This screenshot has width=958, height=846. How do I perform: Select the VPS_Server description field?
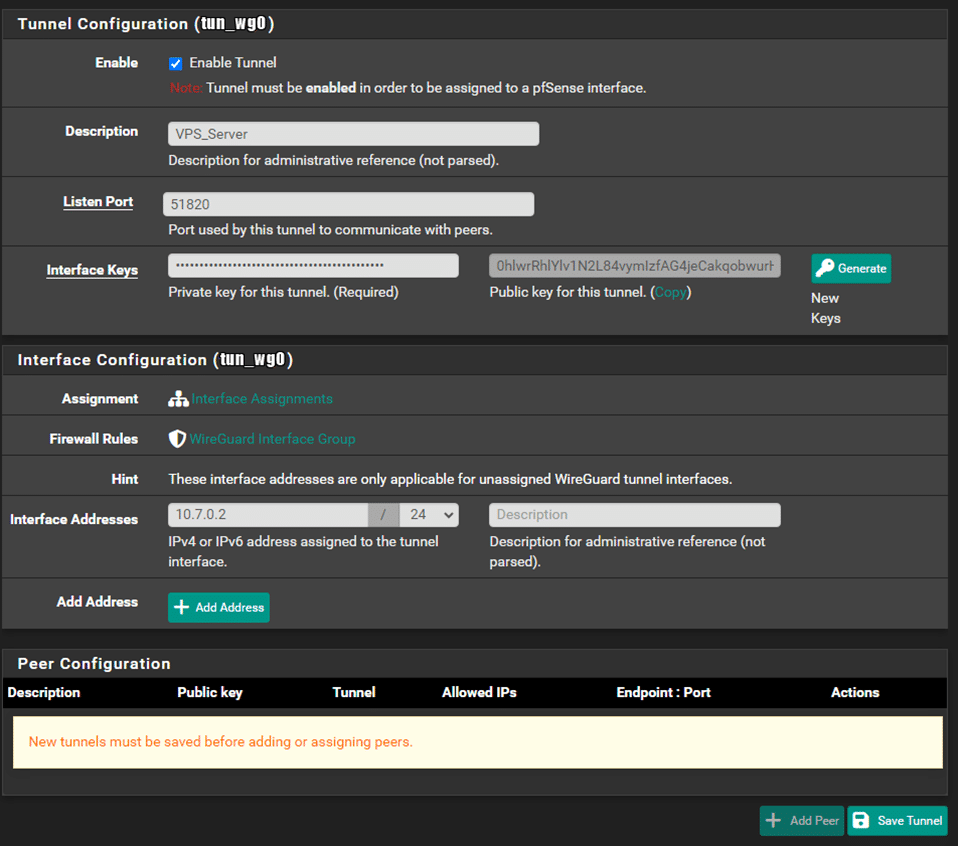(x=352, y=133)
